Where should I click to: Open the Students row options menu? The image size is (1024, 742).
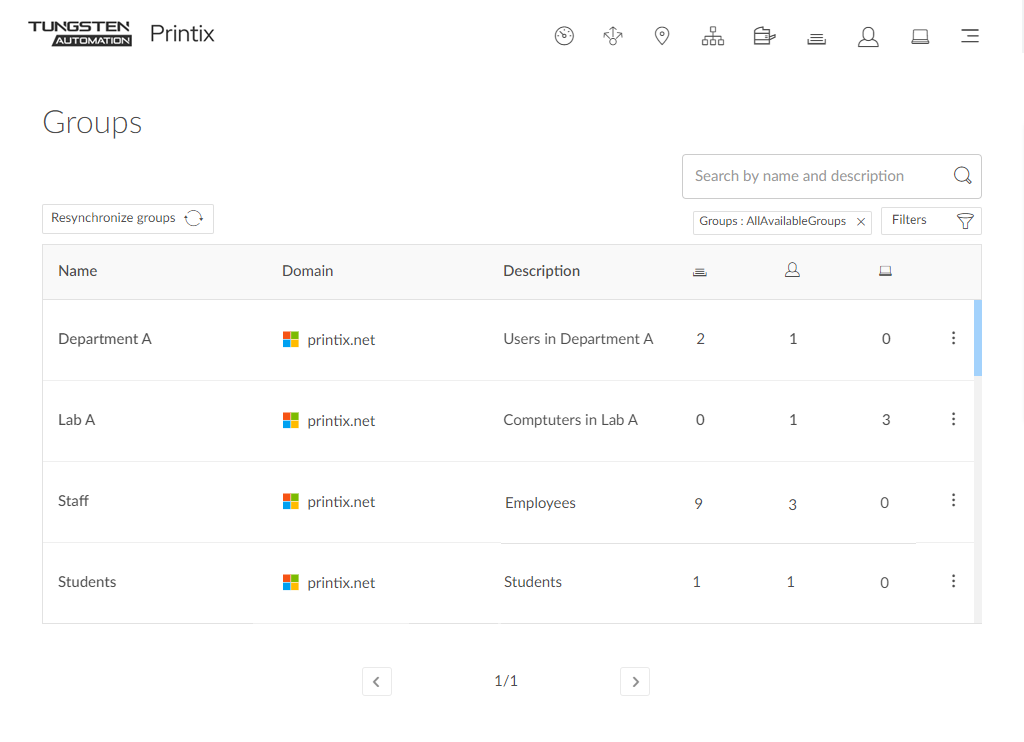tap(953, 581)
